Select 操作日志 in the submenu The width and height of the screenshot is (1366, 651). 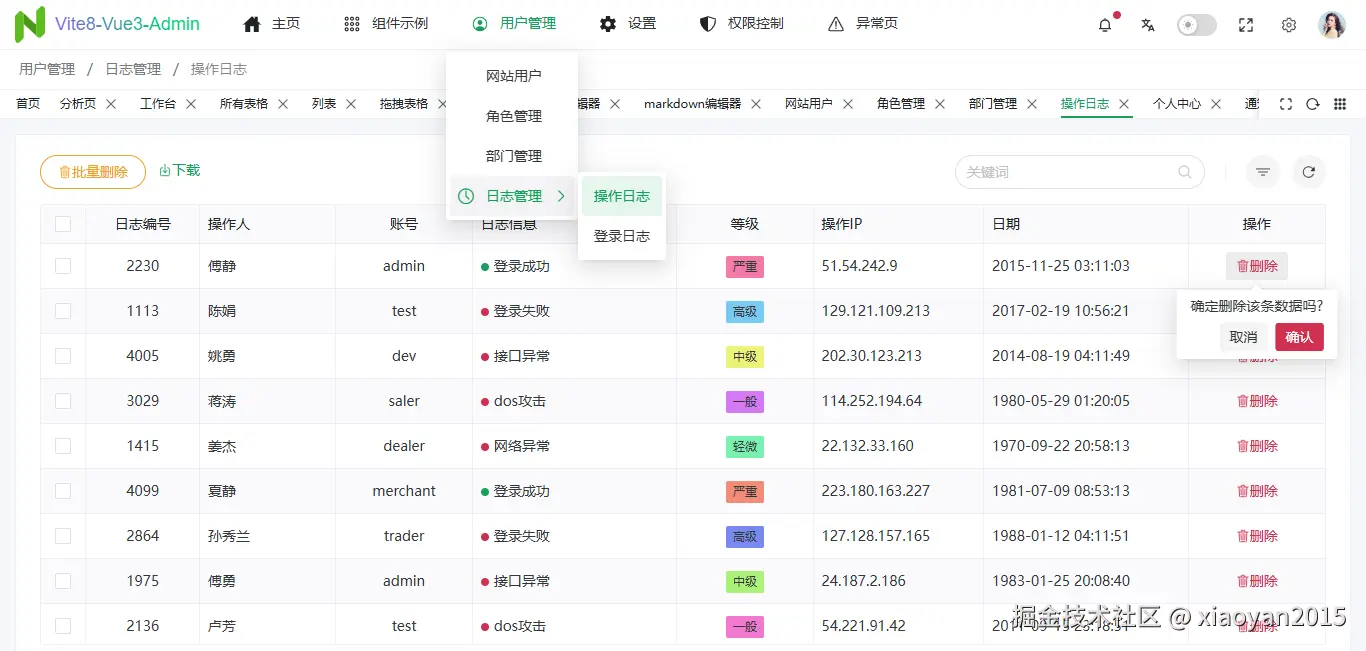(x=622, y=196)
